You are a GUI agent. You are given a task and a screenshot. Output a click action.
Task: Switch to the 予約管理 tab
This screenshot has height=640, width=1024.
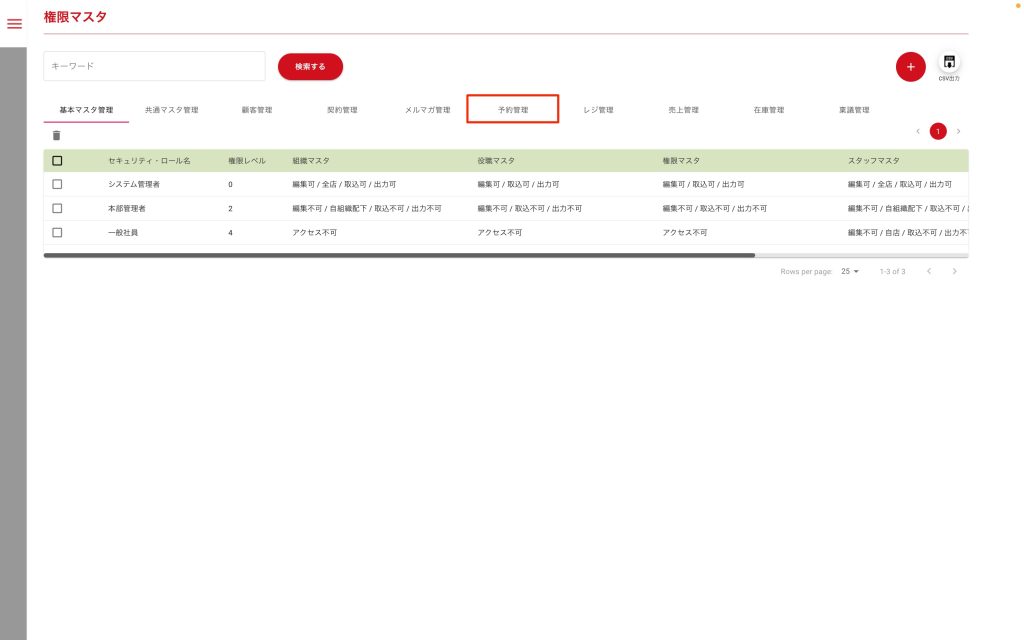(512, 110)
